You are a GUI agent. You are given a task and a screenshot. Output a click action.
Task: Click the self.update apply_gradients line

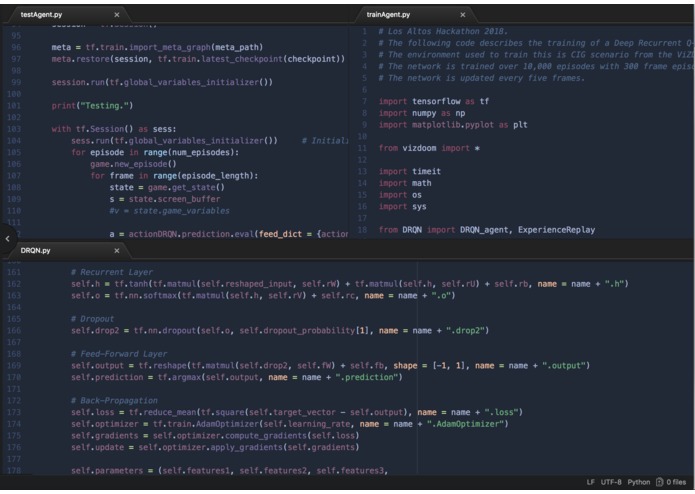[x=215, y=447]
